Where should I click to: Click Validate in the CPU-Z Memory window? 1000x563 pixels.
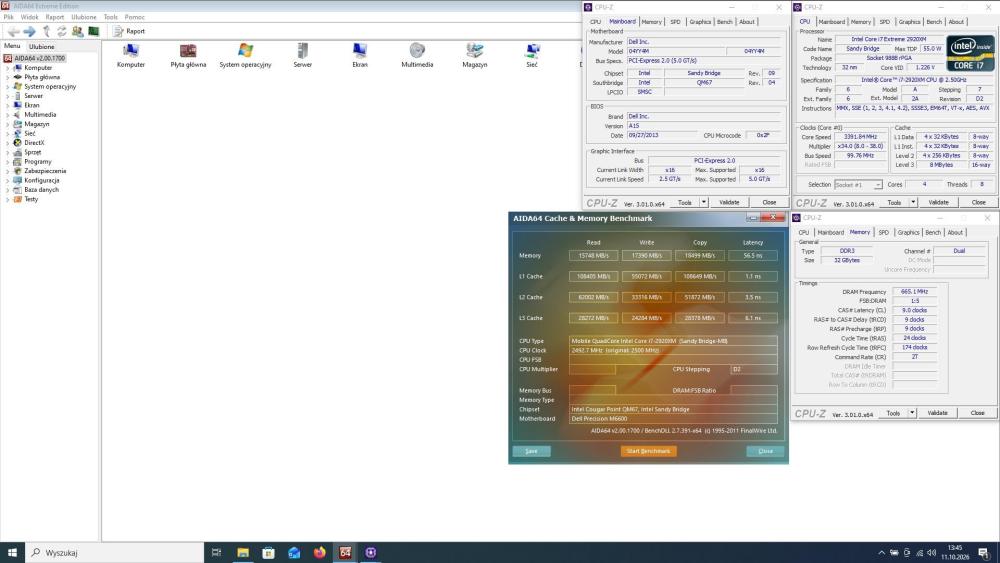pos(938,413)
